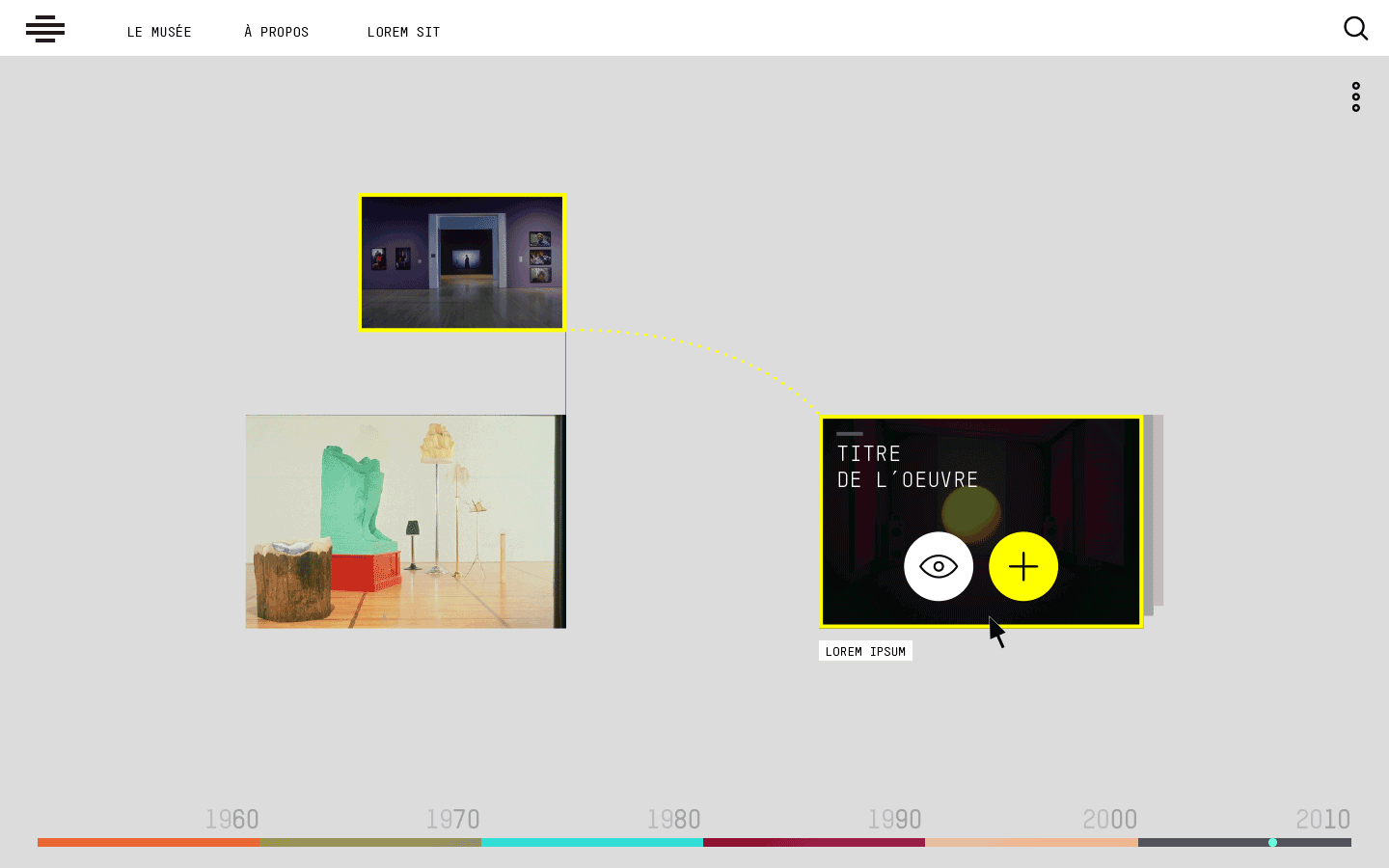Jump to 1970 on the timeline
Viewport: 1389px width, 868px height.
pyautogui.click(x=452, y=820)
